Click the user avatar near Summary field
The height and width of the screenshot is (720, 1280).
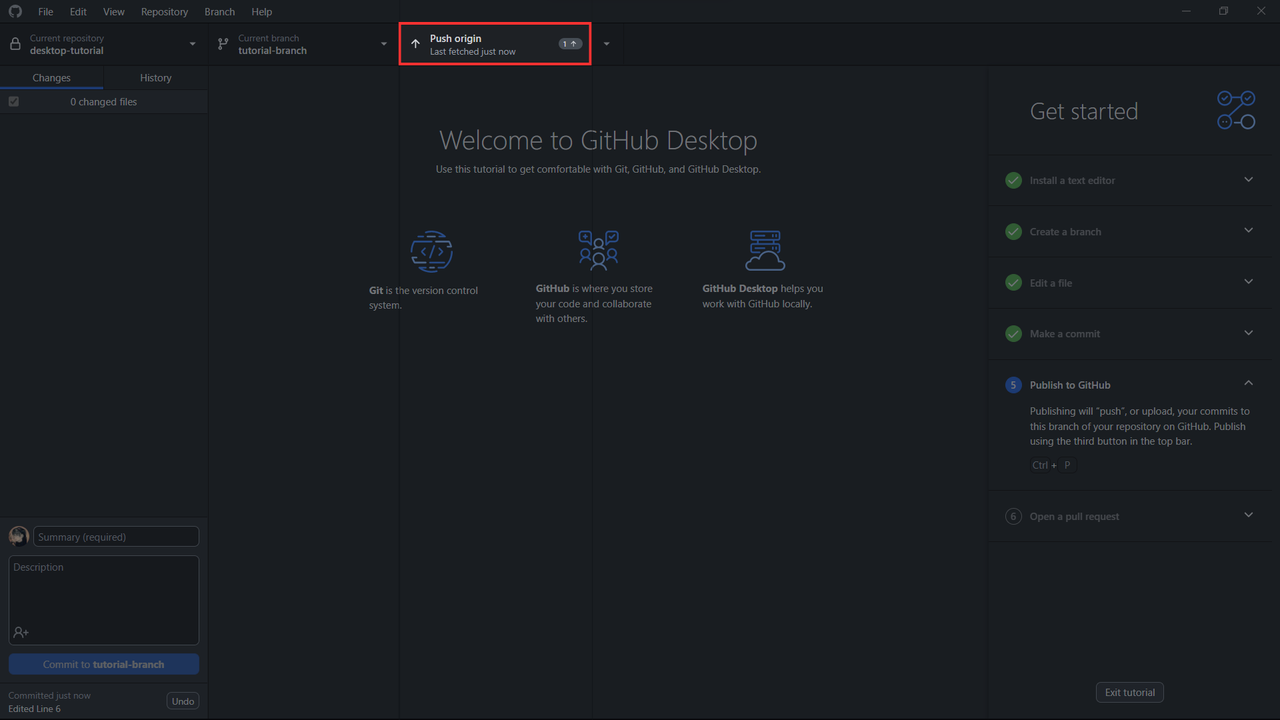19,536
